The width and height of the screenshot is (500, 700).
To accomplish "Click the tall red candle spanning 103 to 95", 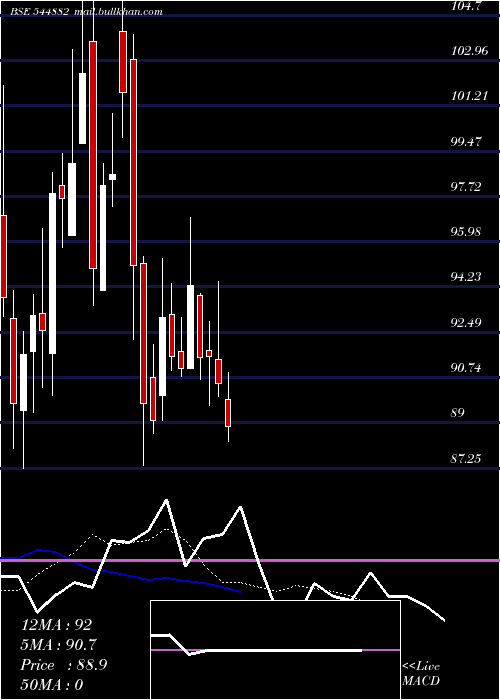I will coord(133,162).
